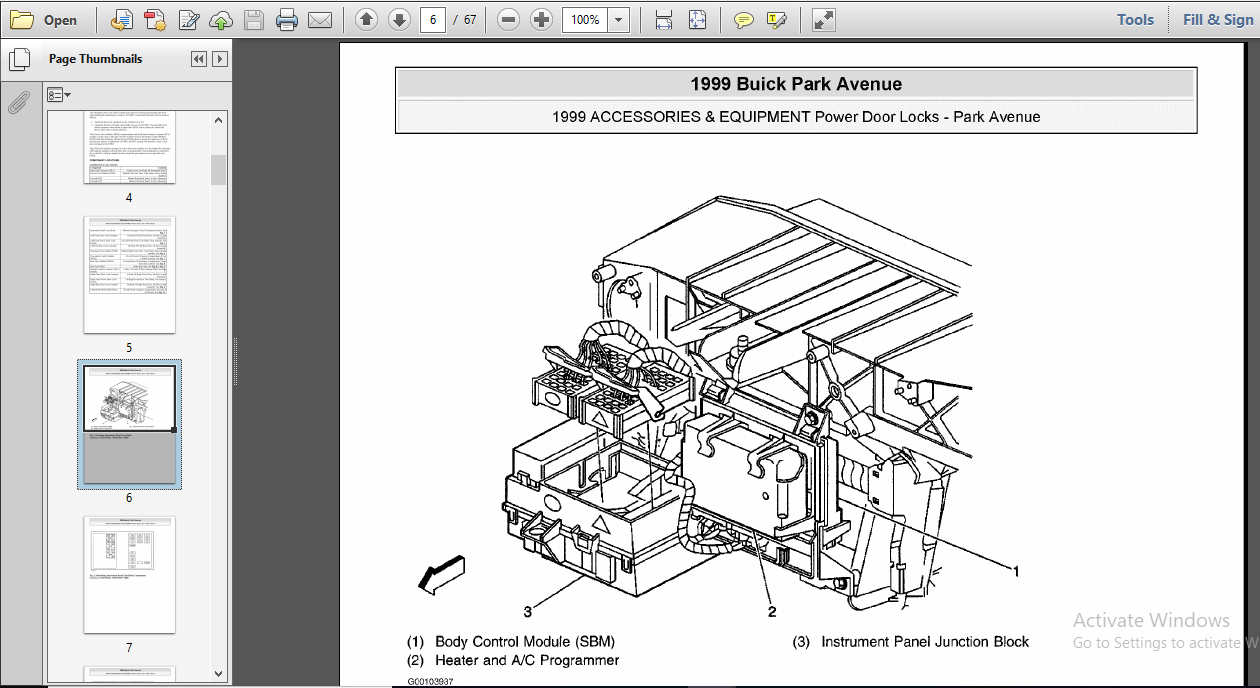Zoom in with the plus button

point(541,20)
